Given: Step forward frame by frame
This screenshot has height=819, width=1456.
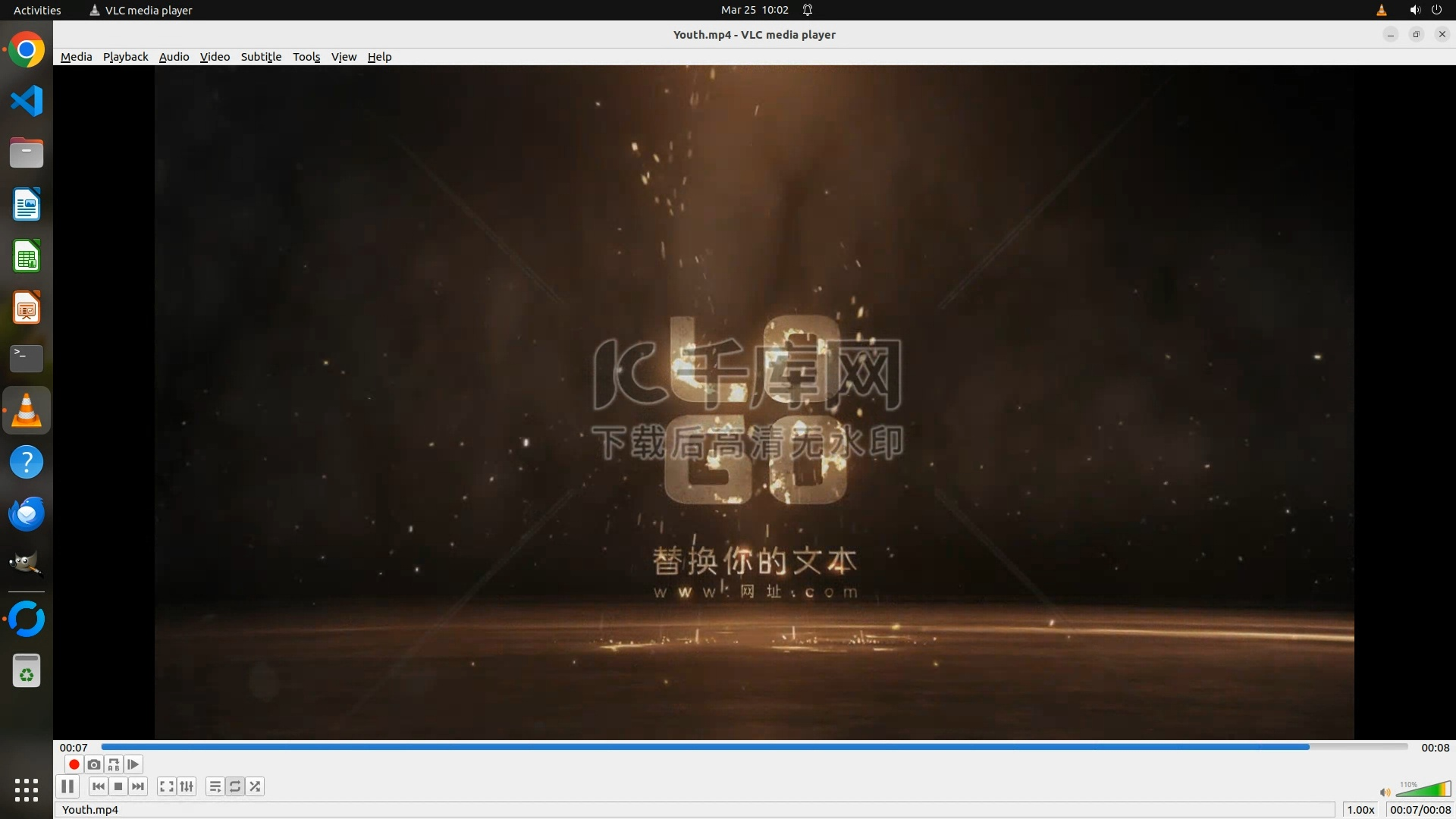Looking at the screenshot, I should [x=133, y=764].
